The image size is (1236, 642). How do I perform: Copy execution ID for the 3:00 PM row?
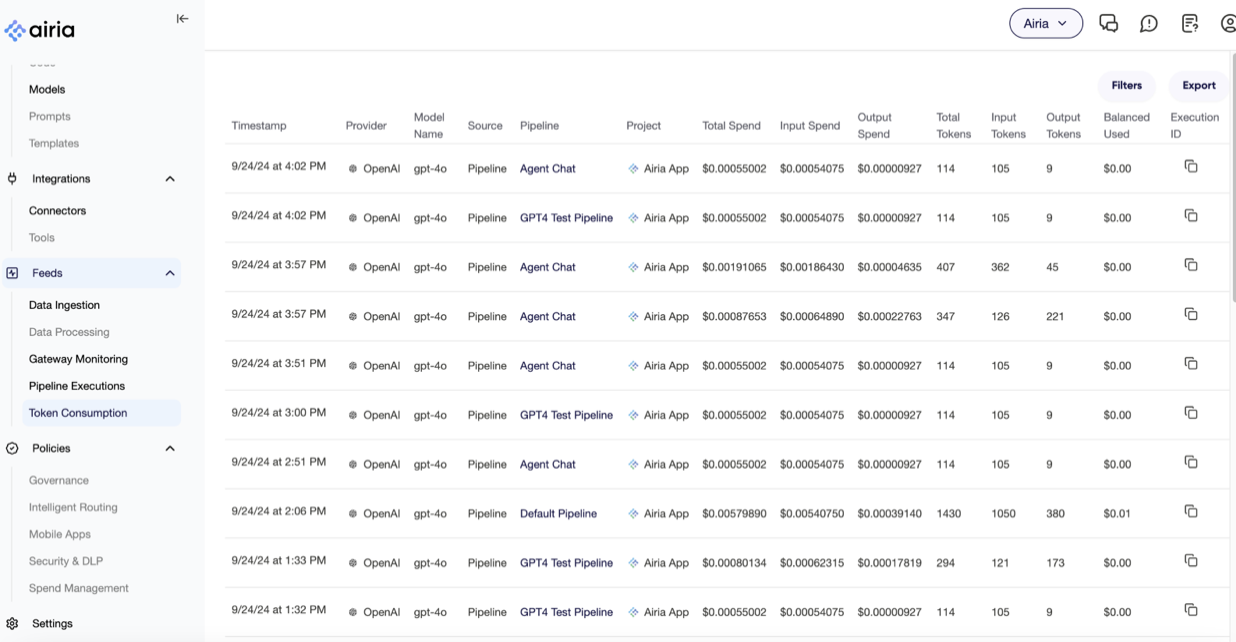(1191, 413)
